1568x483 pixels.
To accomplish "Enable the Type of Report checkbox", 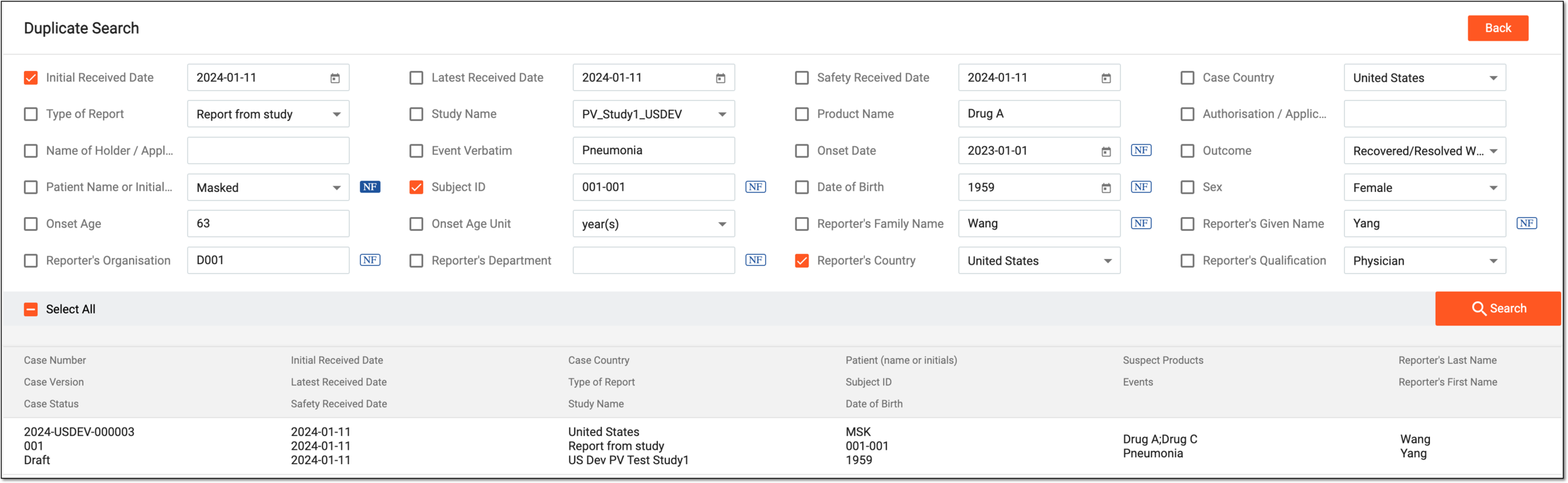I will click(x=31, y=114).
